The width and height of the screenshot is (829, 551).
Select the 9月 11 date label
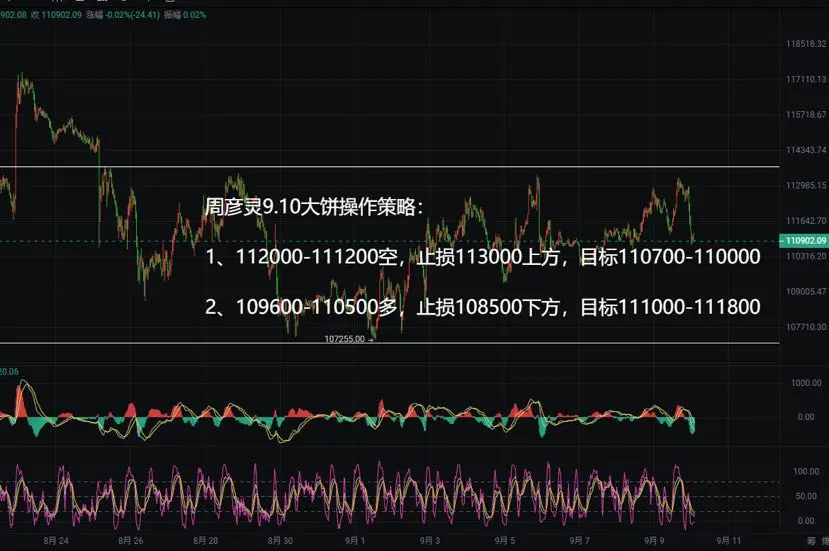click(x=729, y=540)
